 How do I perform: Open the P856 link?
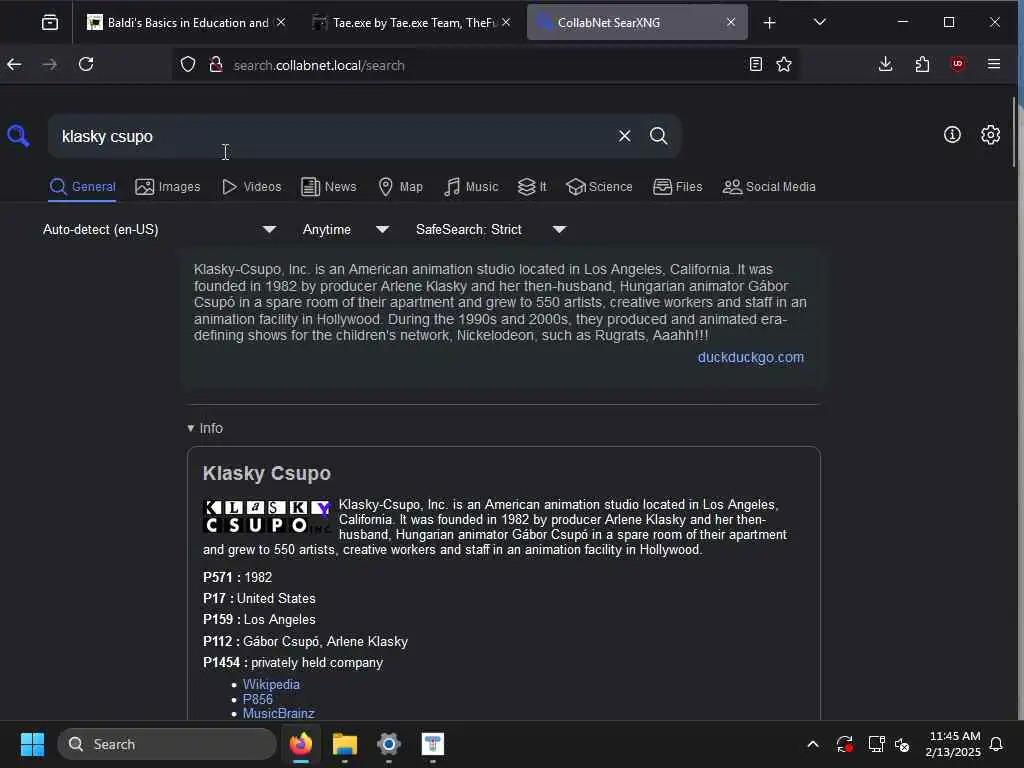[x=258, y=699]
